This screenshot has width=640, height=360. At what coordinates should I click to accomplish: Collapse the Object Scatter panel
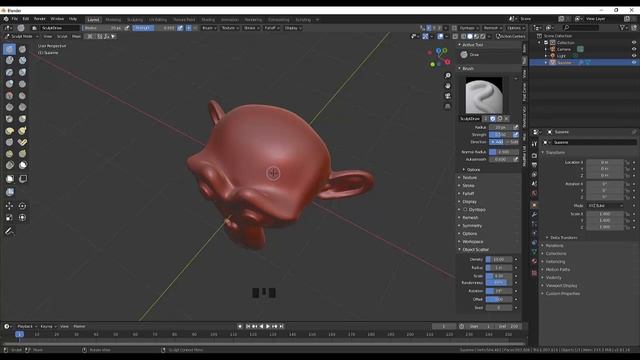[x=476, y=249]
